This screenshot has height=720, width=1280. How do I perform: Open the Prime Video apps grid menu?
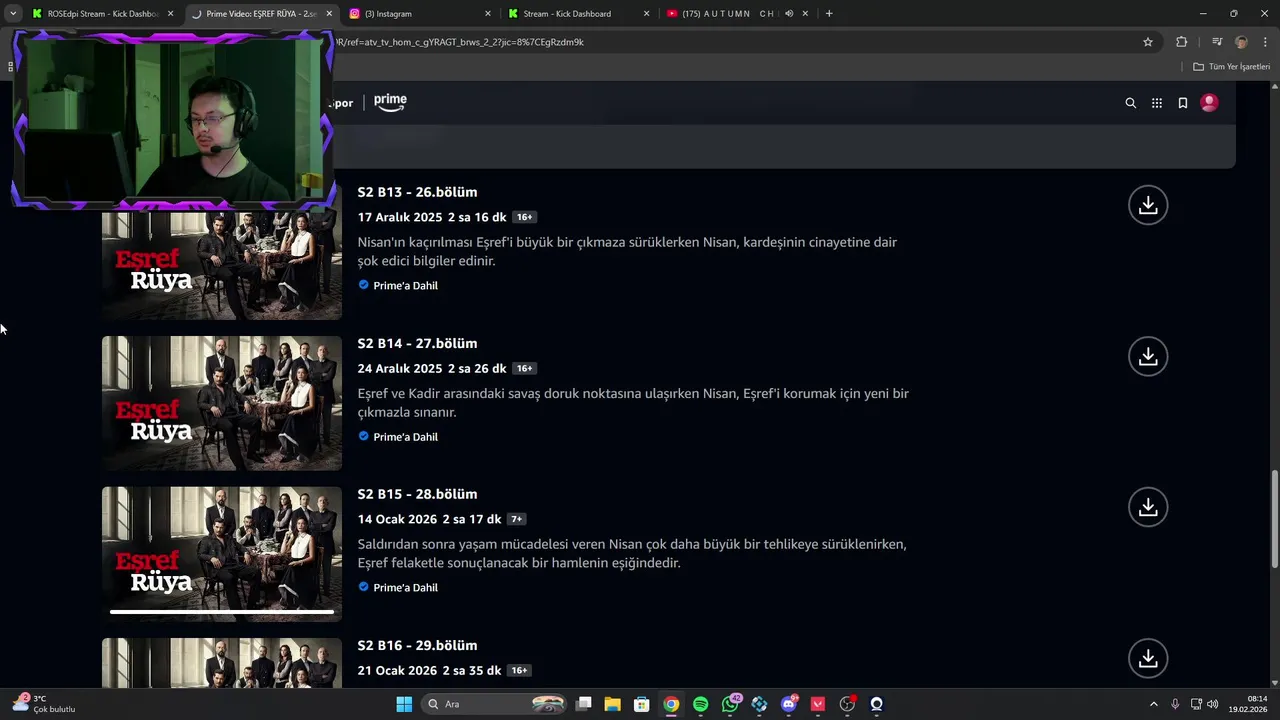(1157, 103)
